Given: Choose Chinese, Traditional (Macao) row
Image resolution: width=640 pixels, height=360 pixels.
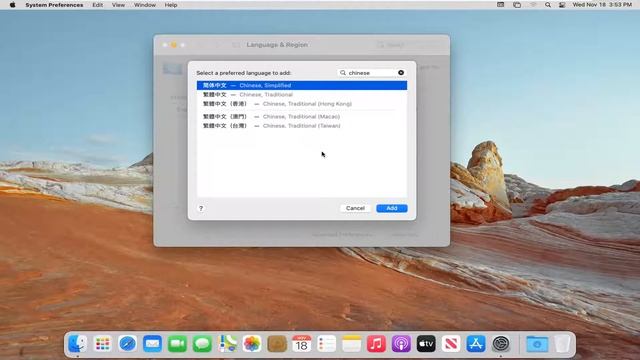Looking at the screenshot, I should tap(302, 117).
